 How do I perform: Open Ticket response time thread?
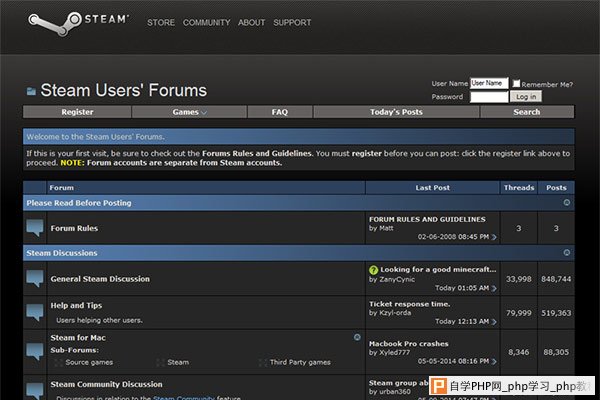point(409,304)
